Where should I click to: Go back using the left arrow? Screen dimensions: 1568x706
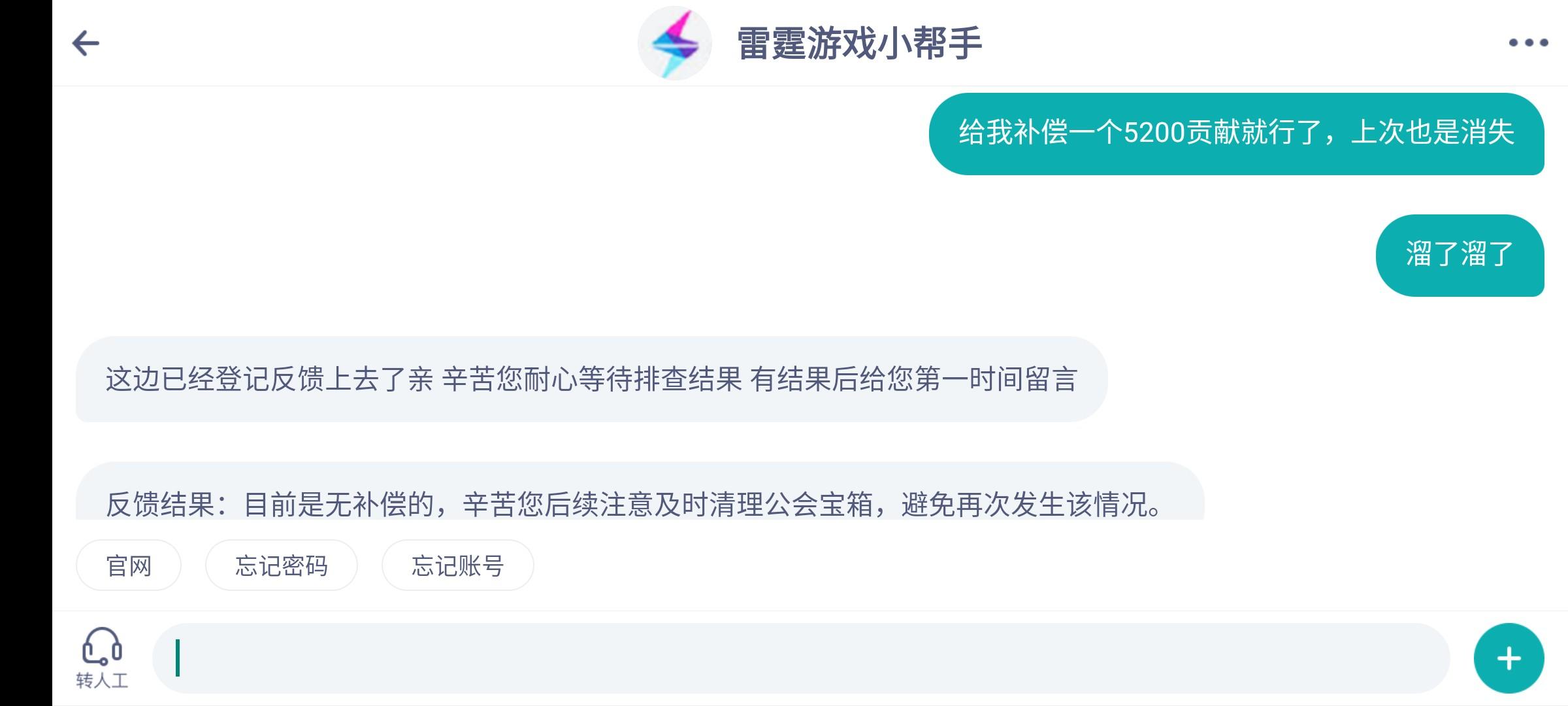tap(86, 43)
